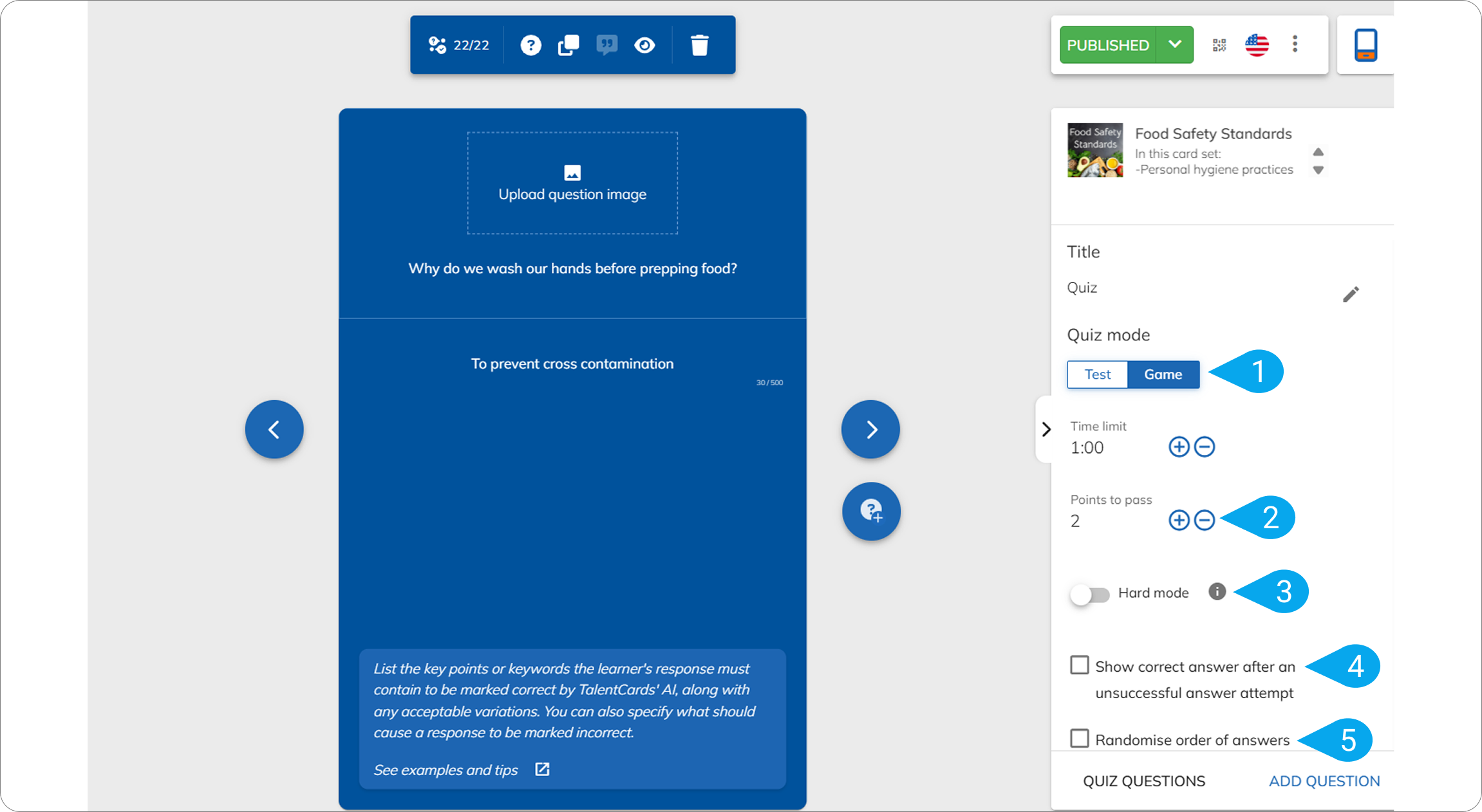1482x812 pixels.
Task: Click the answer text 'To prevent cross contamination'
Action: click(x=572, y=364)
